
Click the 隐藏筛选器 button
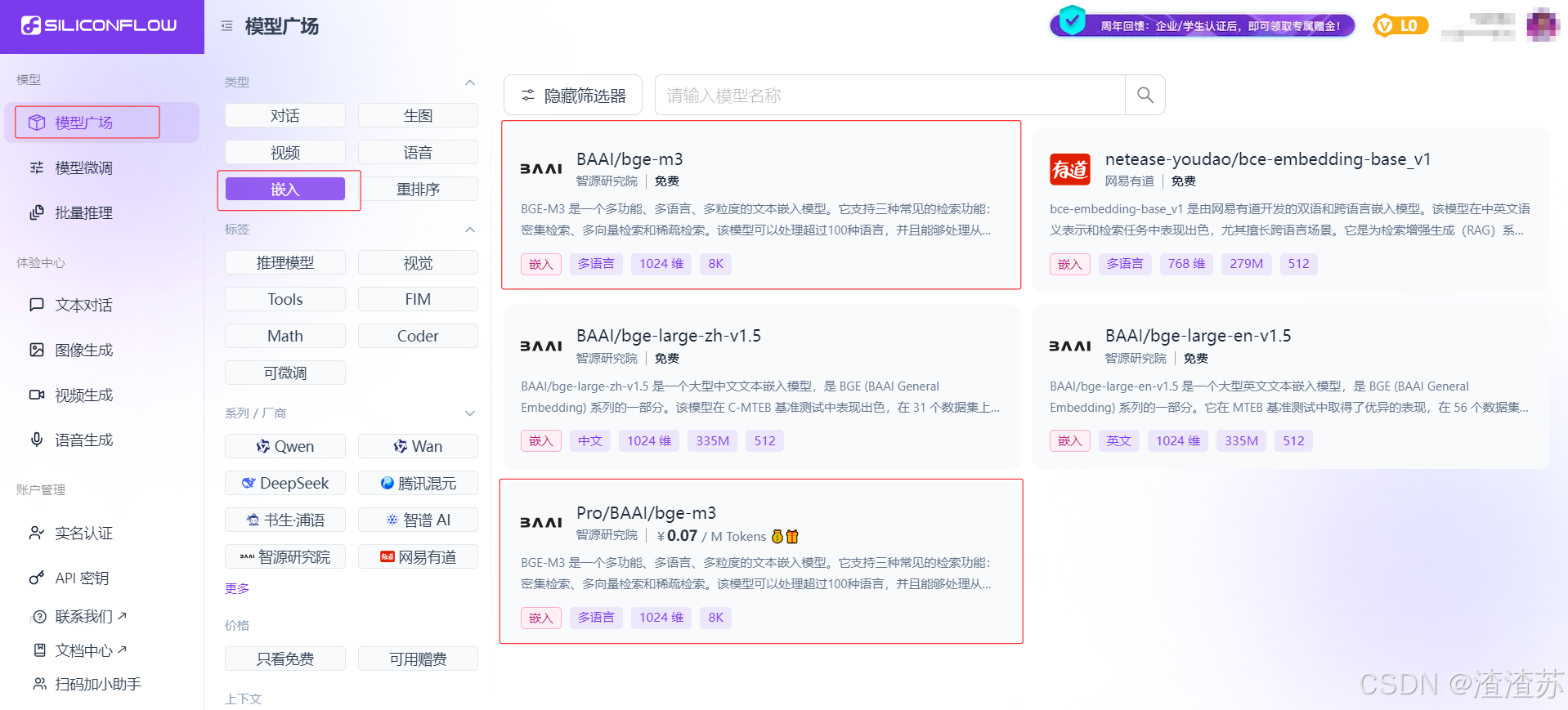tap(573, 95)
